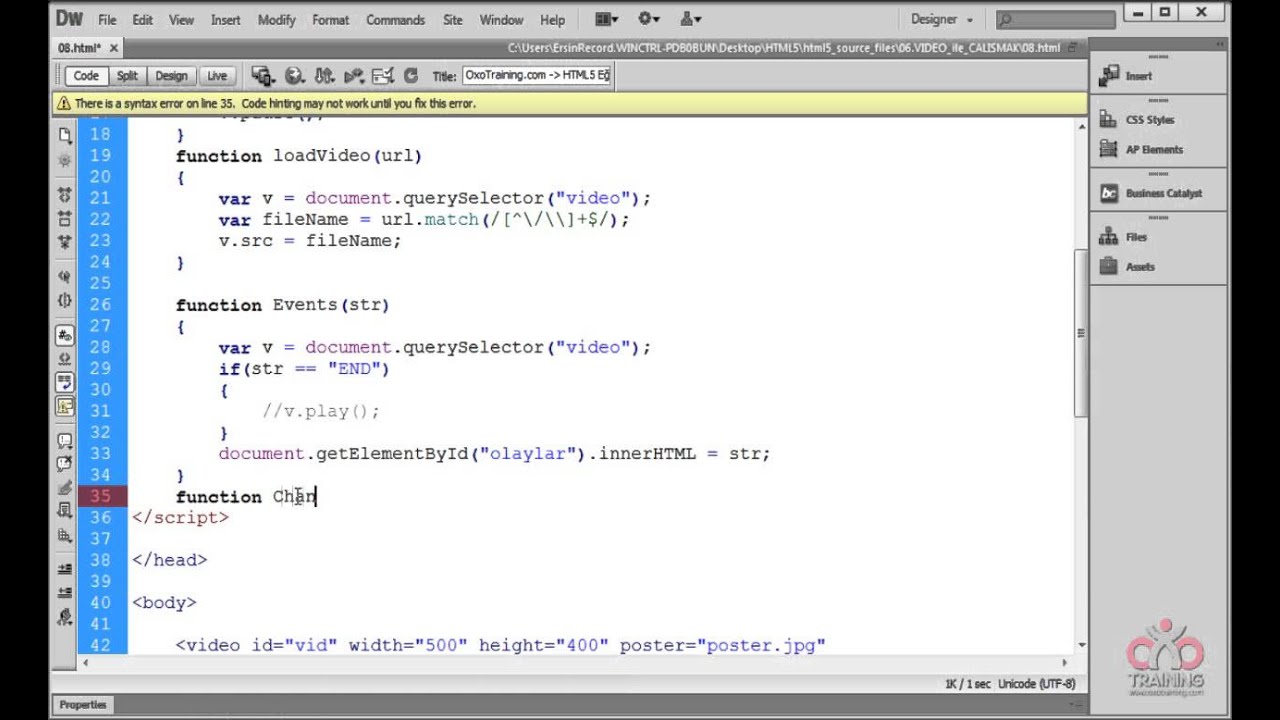Click Indent Code icon
1280x720 pixels.
coord(65,569)
